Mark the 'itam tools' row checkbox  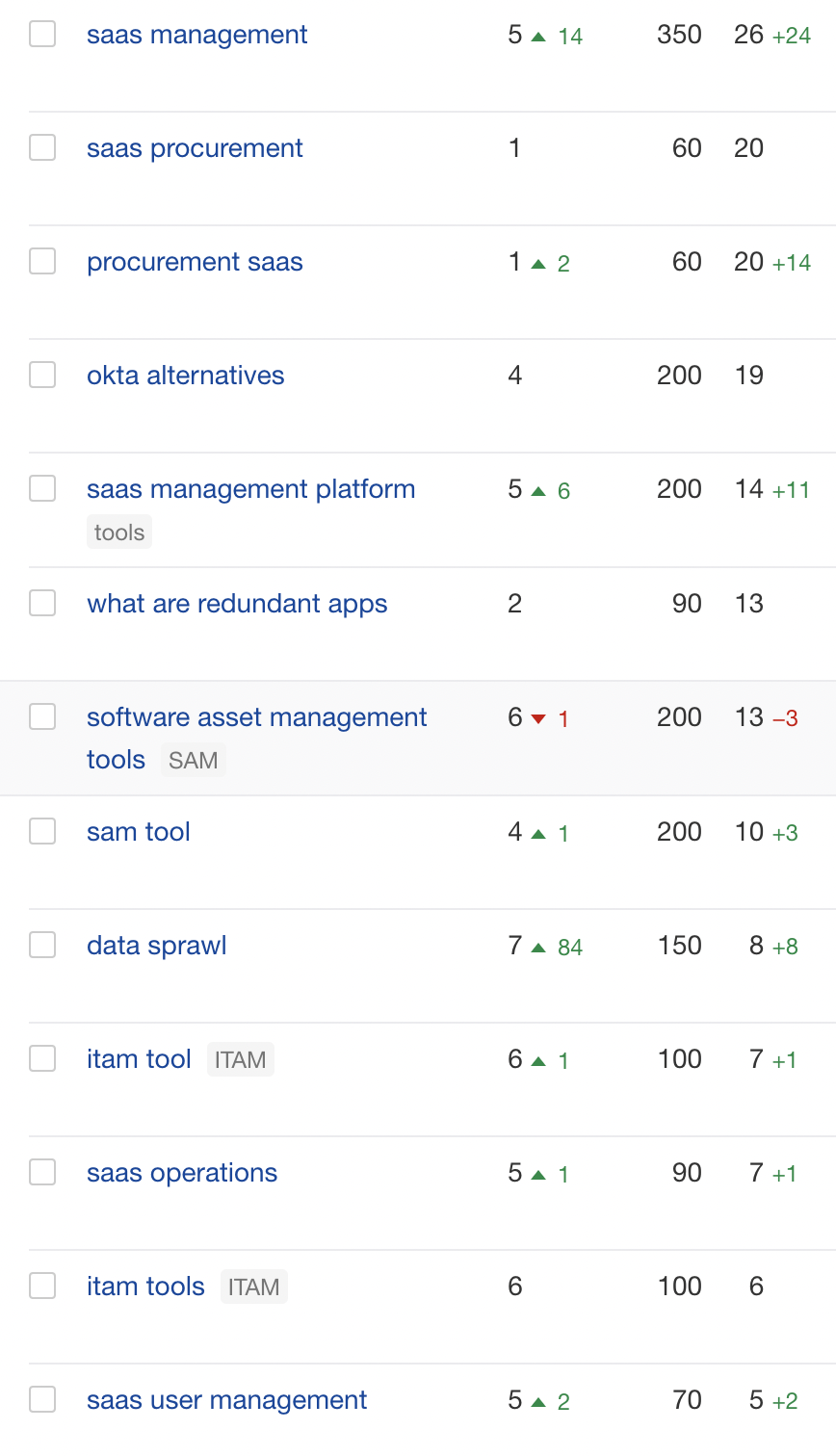pyautogui.click(x=42, y=1286)
